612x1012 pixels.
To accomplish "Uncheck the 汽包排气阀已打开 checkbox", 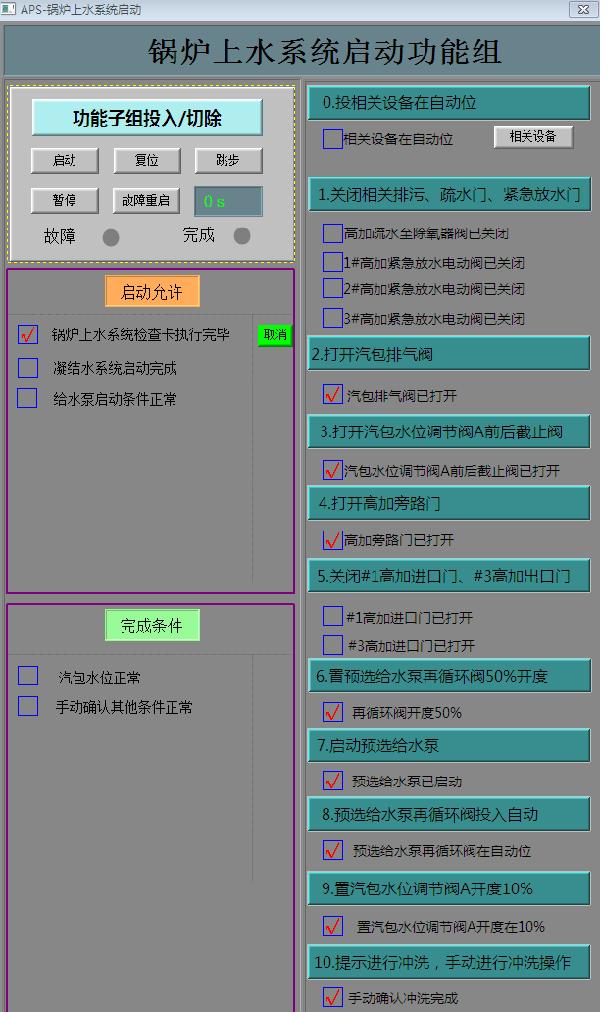I will tap(333, 395).
